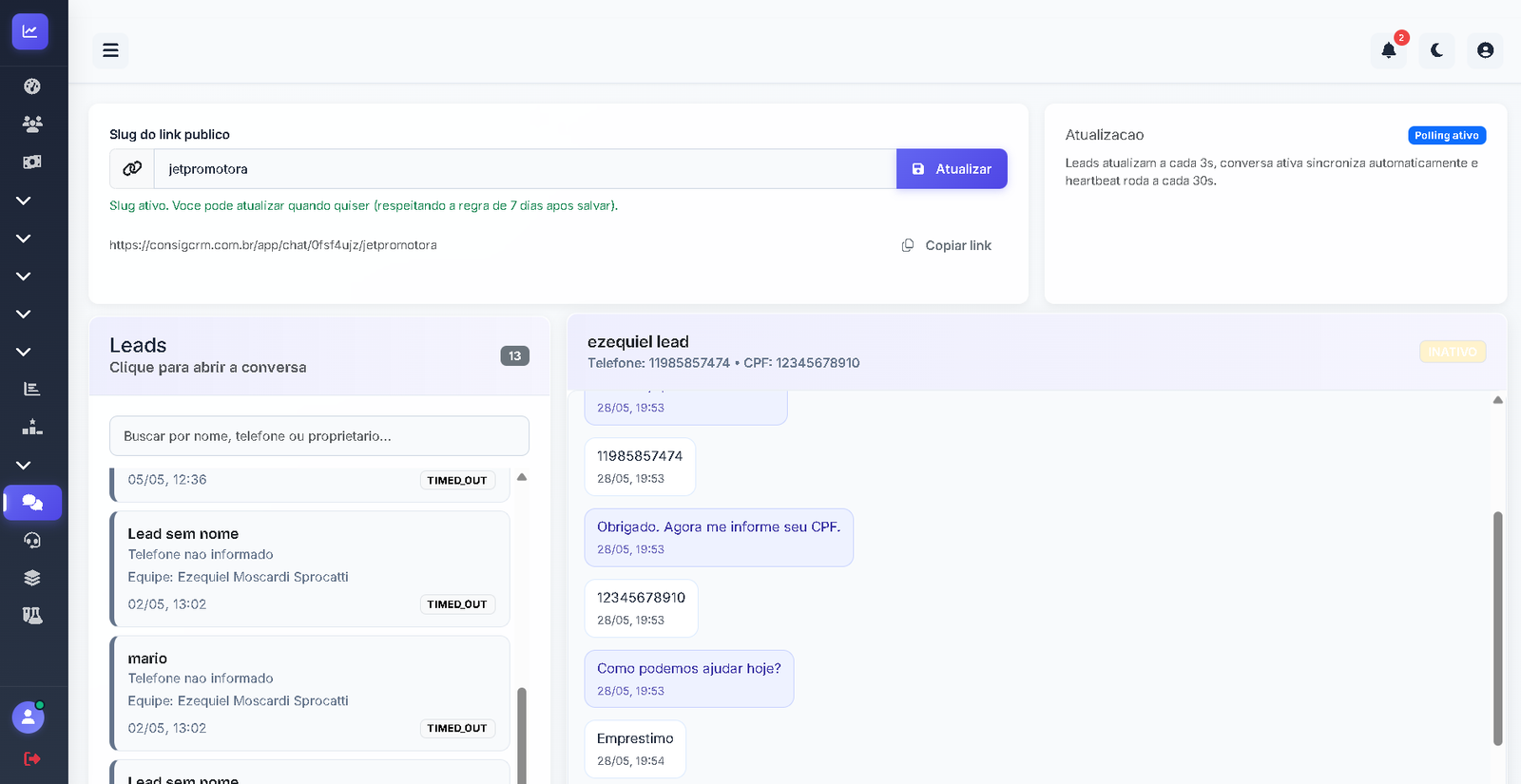Click '02/05, 13:02' on Lead sem nome card
This screenshot has width=1521, height=784.
(166, 604)
